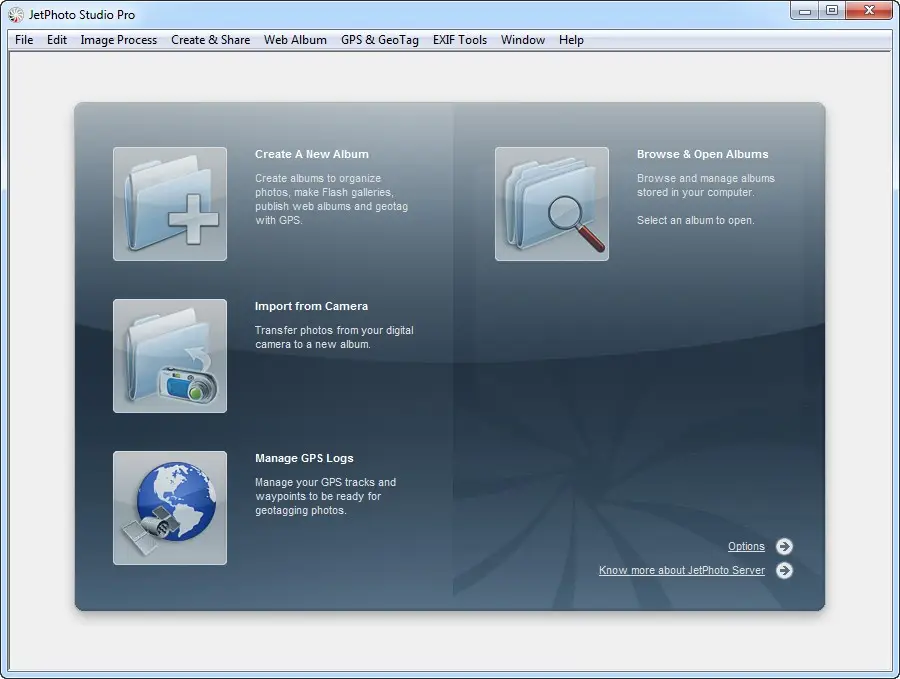
Task: Open the Help menu
Action: [x=571, y=40]
